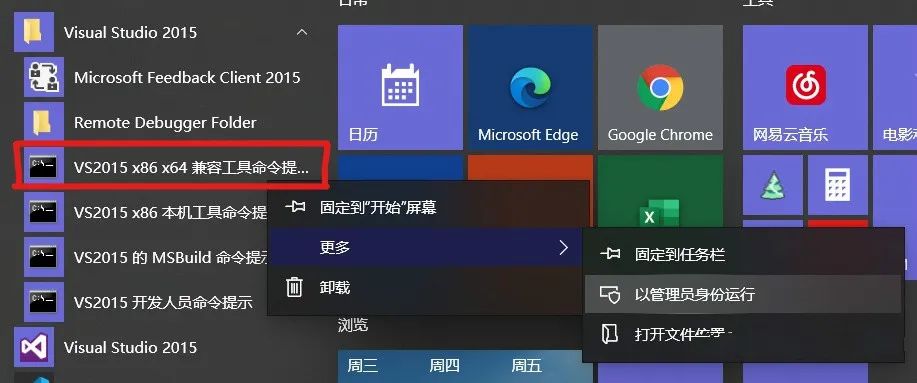
Task: Open the Microsoft Edge tile
Action: (x=529, y=88)
